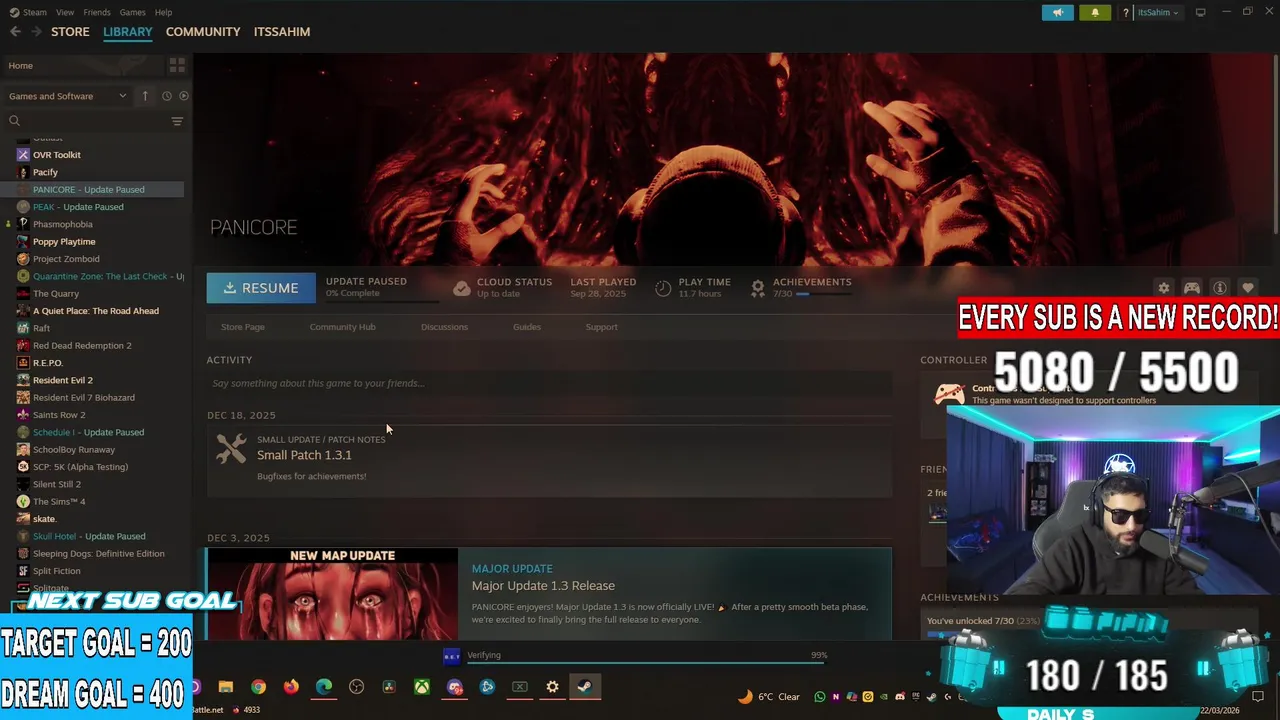1280x720 pixels.
Task: Open the New Map Update thumbnail
Action: pyautogui.click(x=332, y=594)
